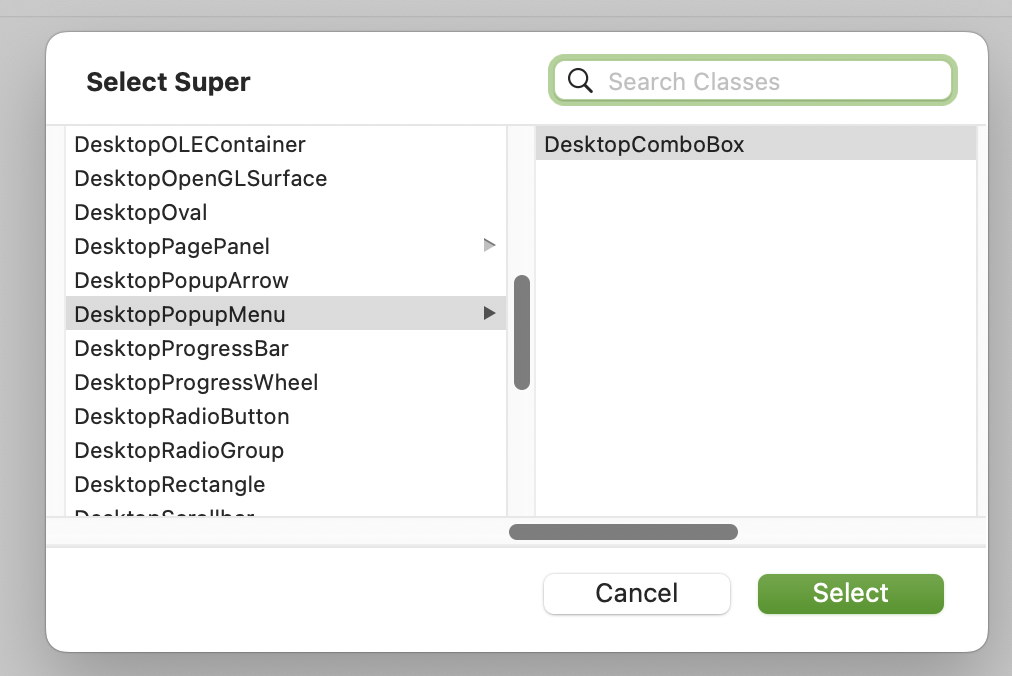Choose DesktopProgressBar as super
Viewport: 1012px width, 676px height.
click(286, 348)
